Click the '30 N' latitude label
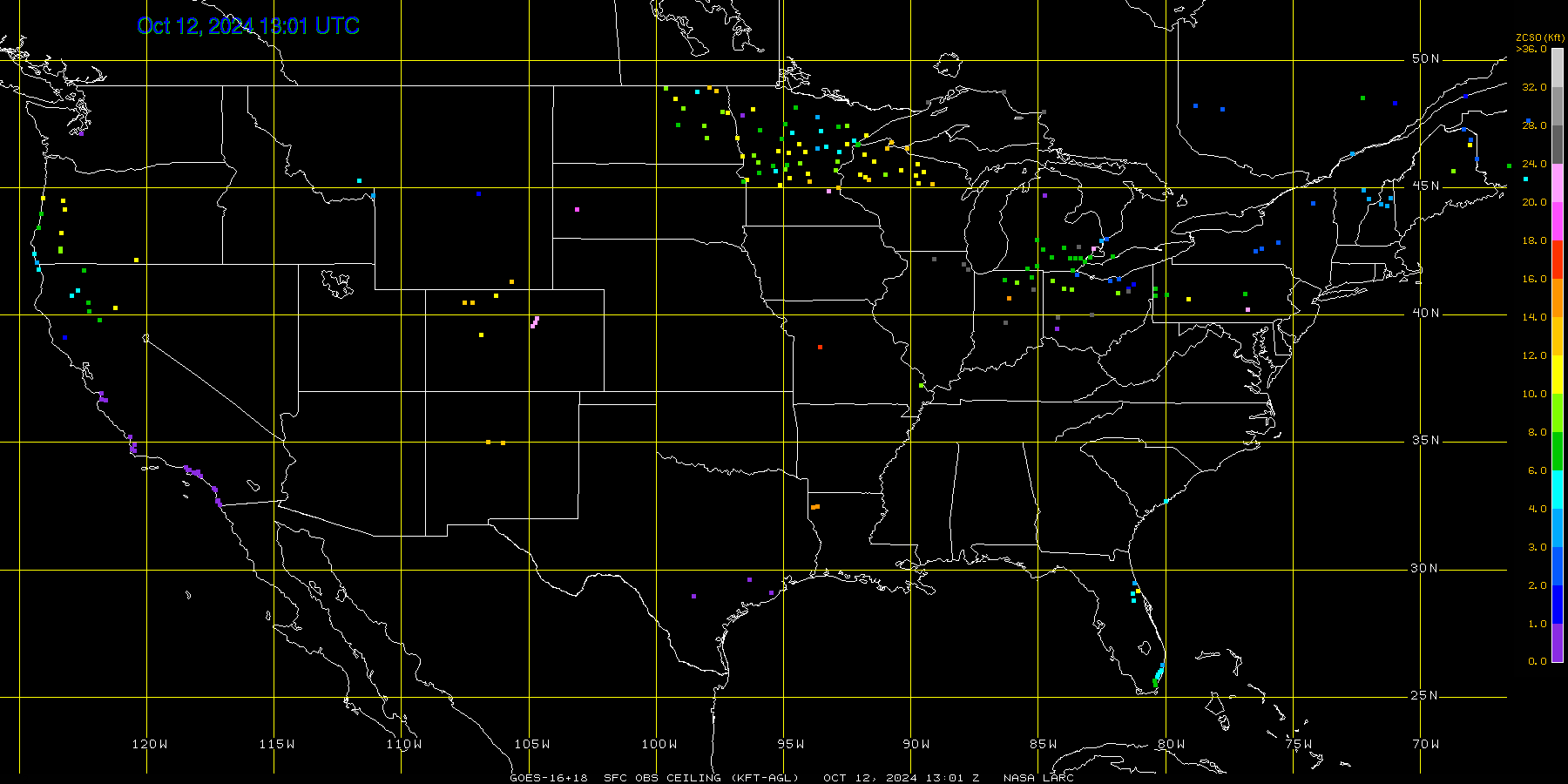This screenshot has width=1568, height=784. 1425,569
